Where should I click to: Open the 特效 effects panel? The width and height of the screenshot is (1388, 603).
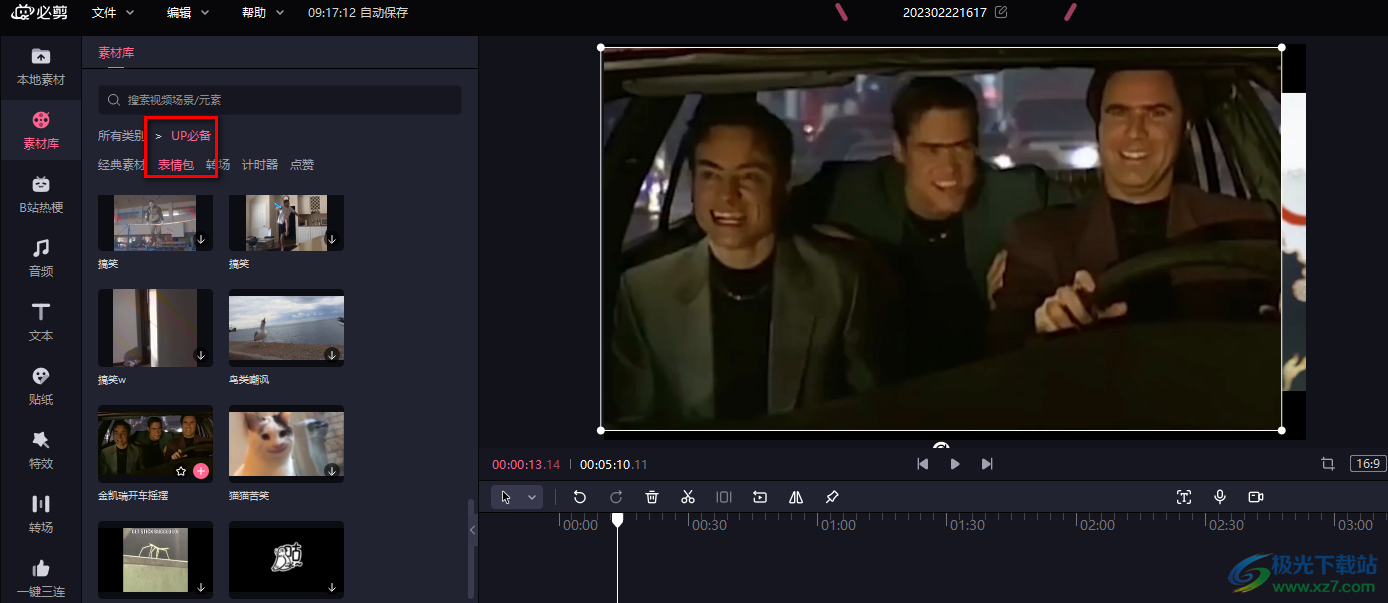click(41, 450)
